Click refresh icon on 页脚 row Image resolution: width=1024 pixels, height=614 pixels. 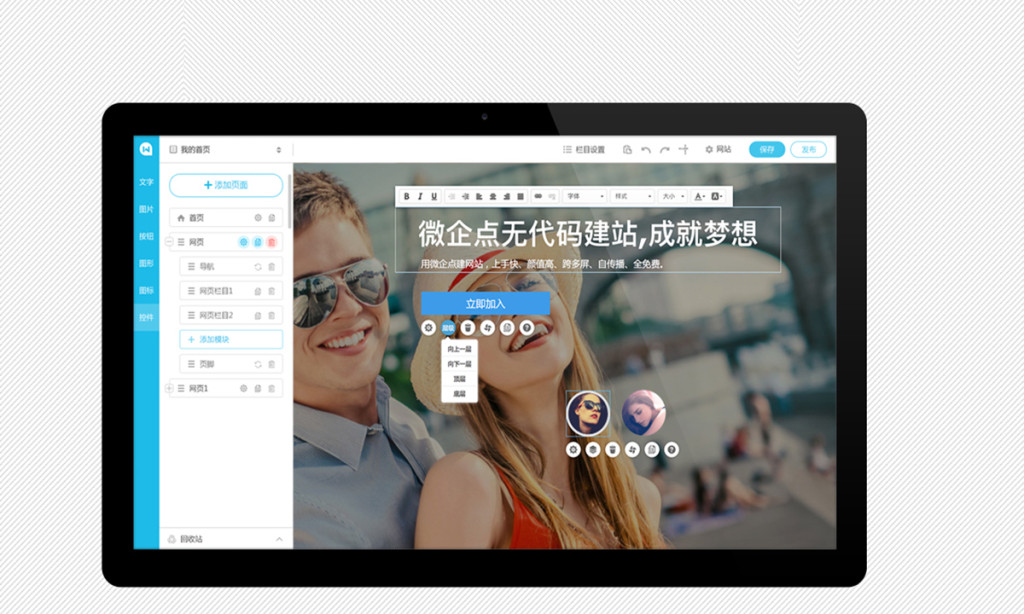(258, 364)
